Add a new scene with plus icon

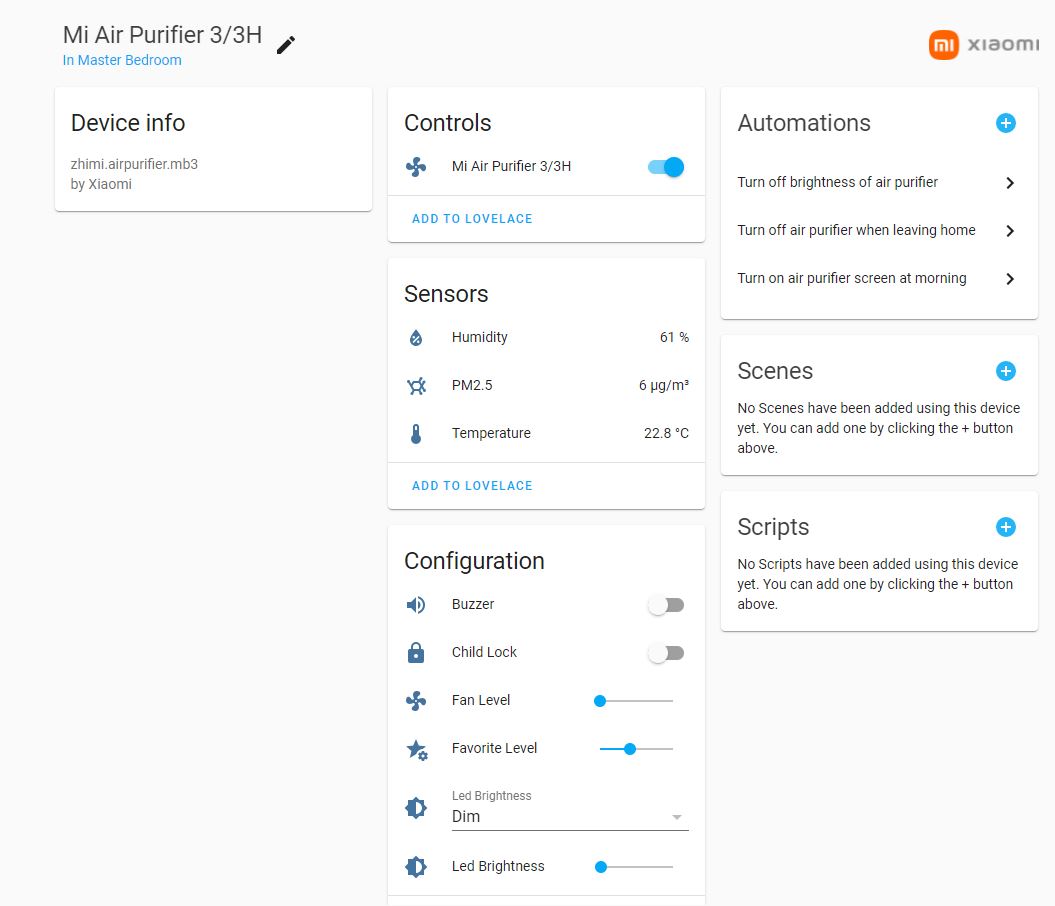[1006, 371]
